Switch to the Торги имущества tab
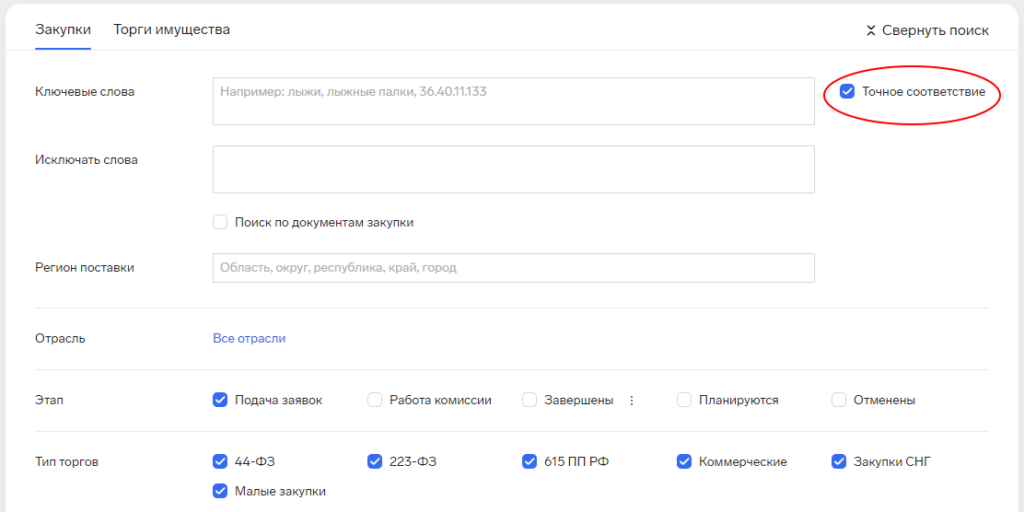This screenshot has height=512, width=1024. (172, 29)
